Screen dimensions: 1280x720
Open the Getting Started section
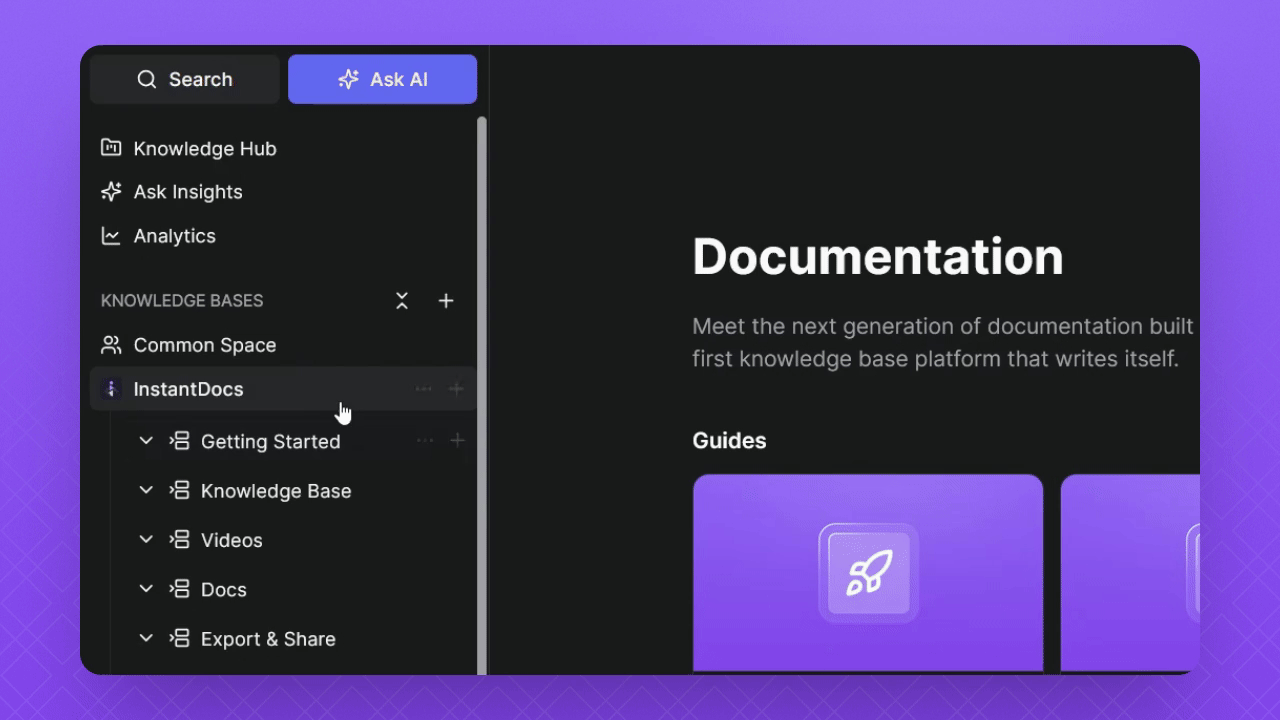(x=270, y=441)
